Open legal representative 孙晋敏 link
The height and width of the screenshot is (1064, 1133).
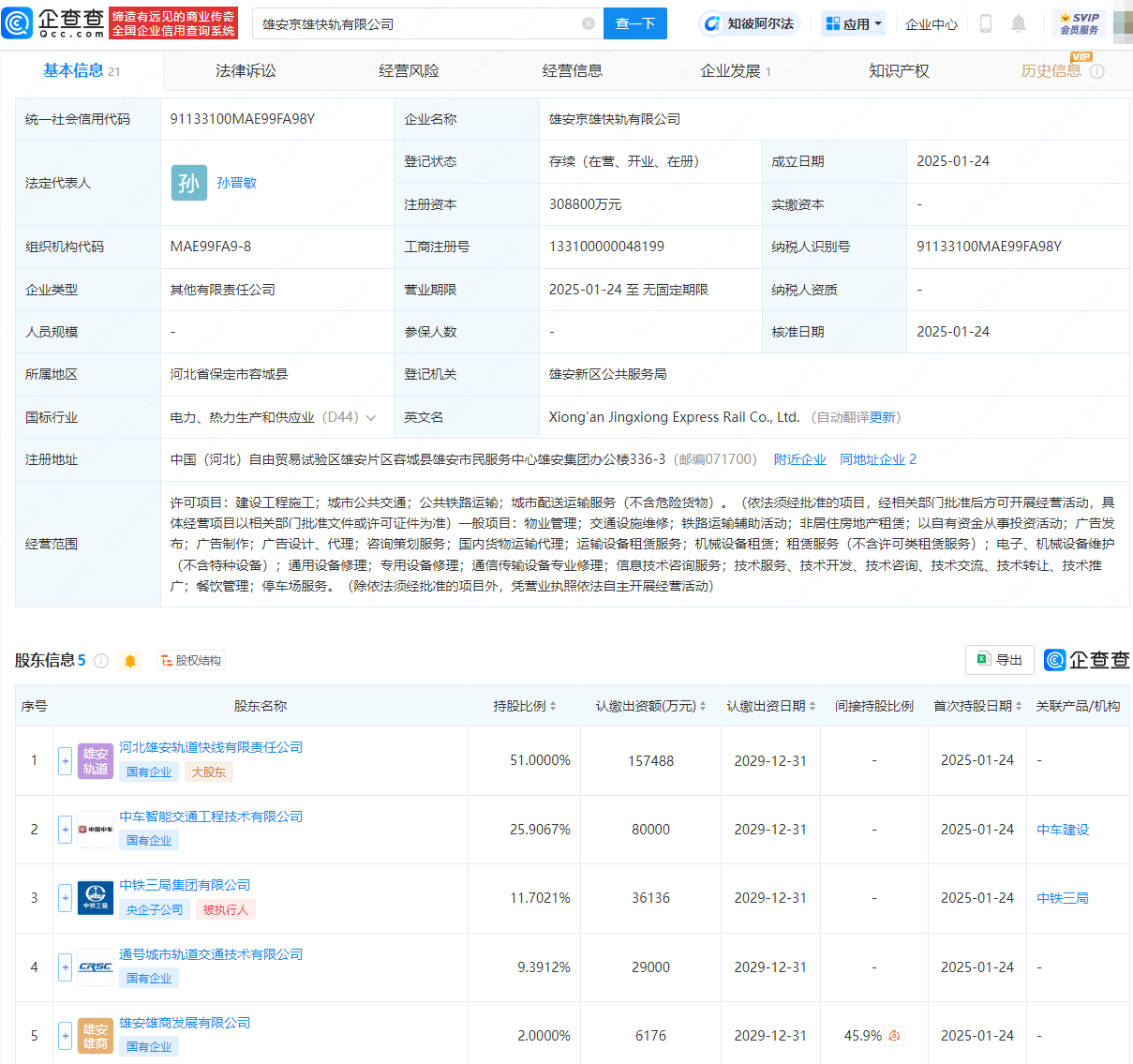point(236,183)
